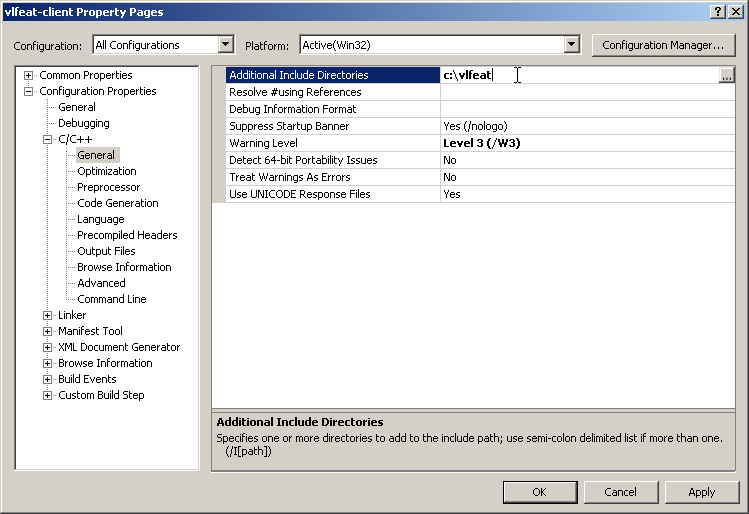The image size is (749, 514).
Task: Open the Configuration Manager
Action: coord(662,45)
